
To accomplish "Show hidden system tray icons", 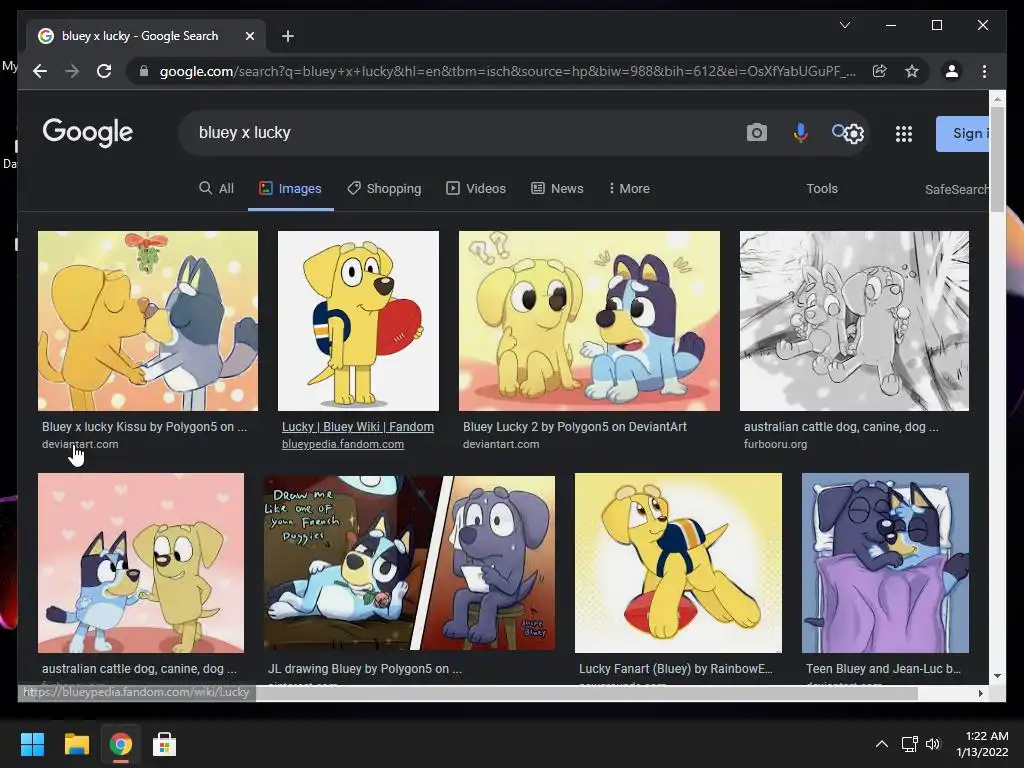I will click(882, 744).
